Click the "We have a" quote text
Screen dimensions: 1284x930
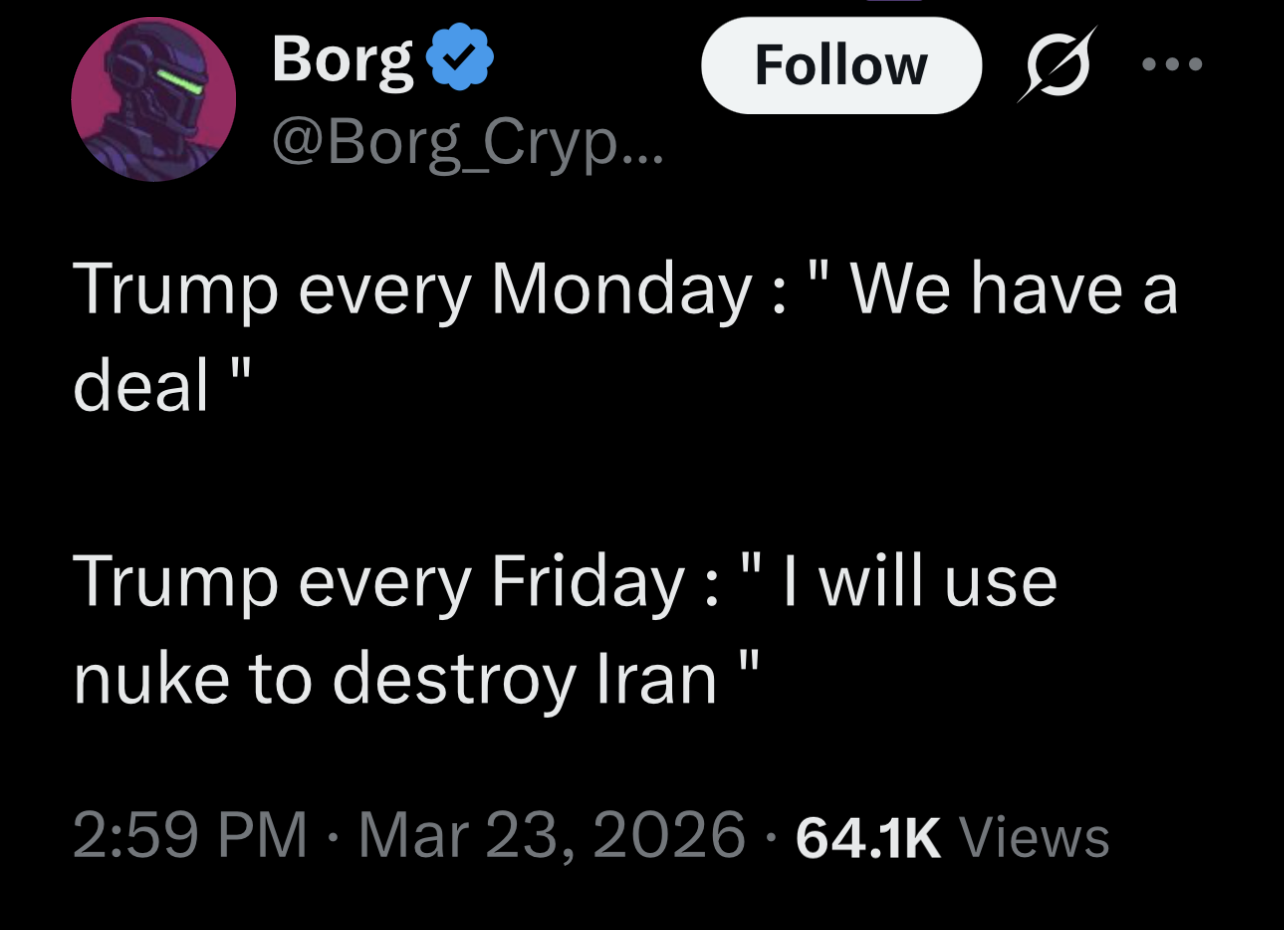tap(1017, 290)
